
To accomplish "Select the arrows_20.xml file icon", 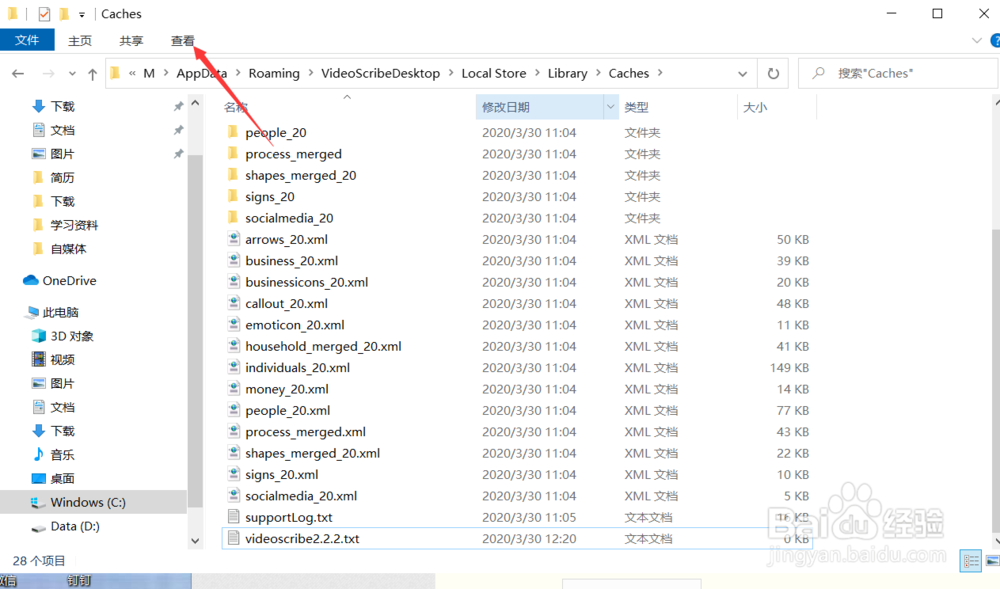I will coord(233,239).
